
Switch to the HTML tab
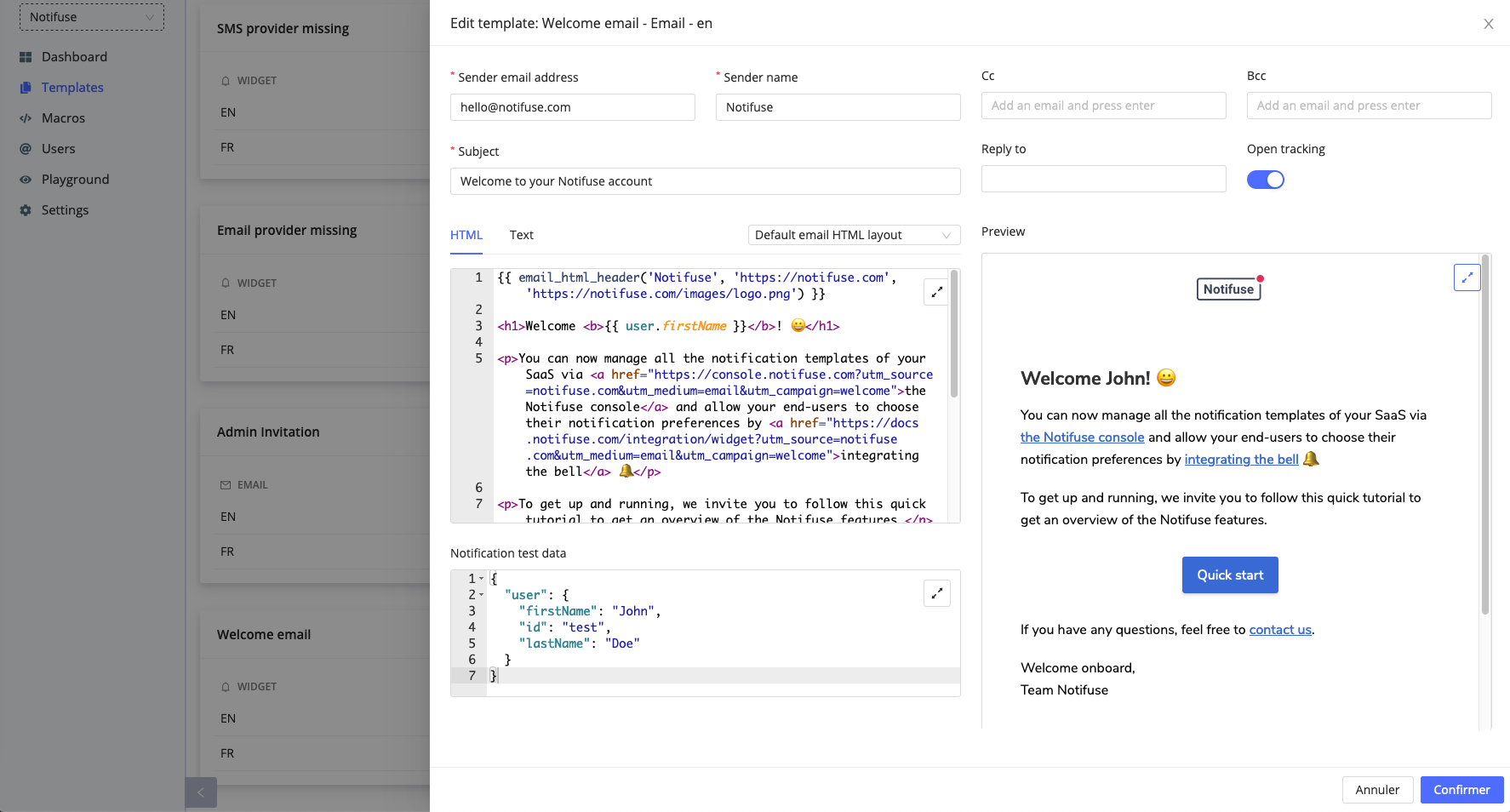point(466,235)
